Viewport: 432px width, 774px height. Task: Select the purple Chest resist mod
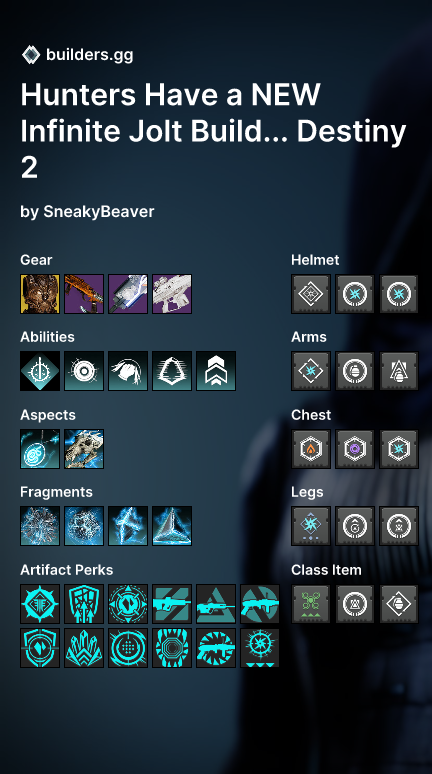(x=354, y=449)
